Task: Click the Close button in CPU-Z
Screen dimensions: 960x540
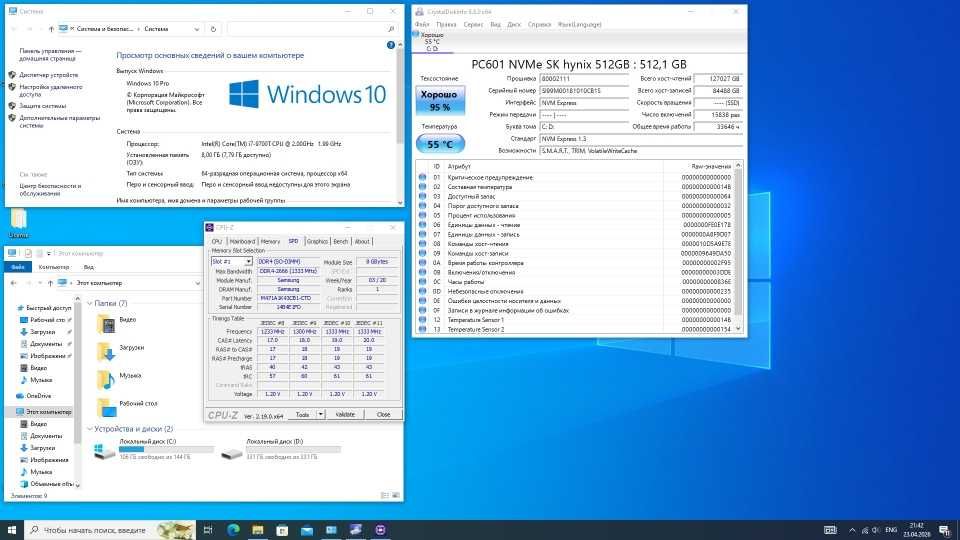Action: 383,414
